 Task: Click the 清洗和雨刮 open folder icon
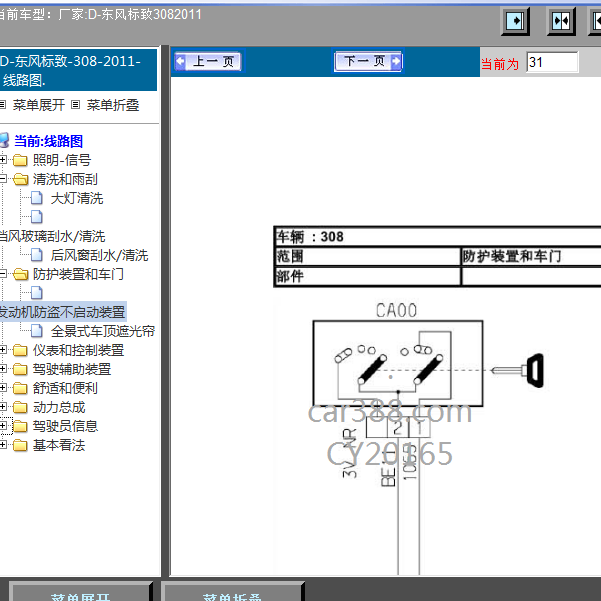[20, 179]
